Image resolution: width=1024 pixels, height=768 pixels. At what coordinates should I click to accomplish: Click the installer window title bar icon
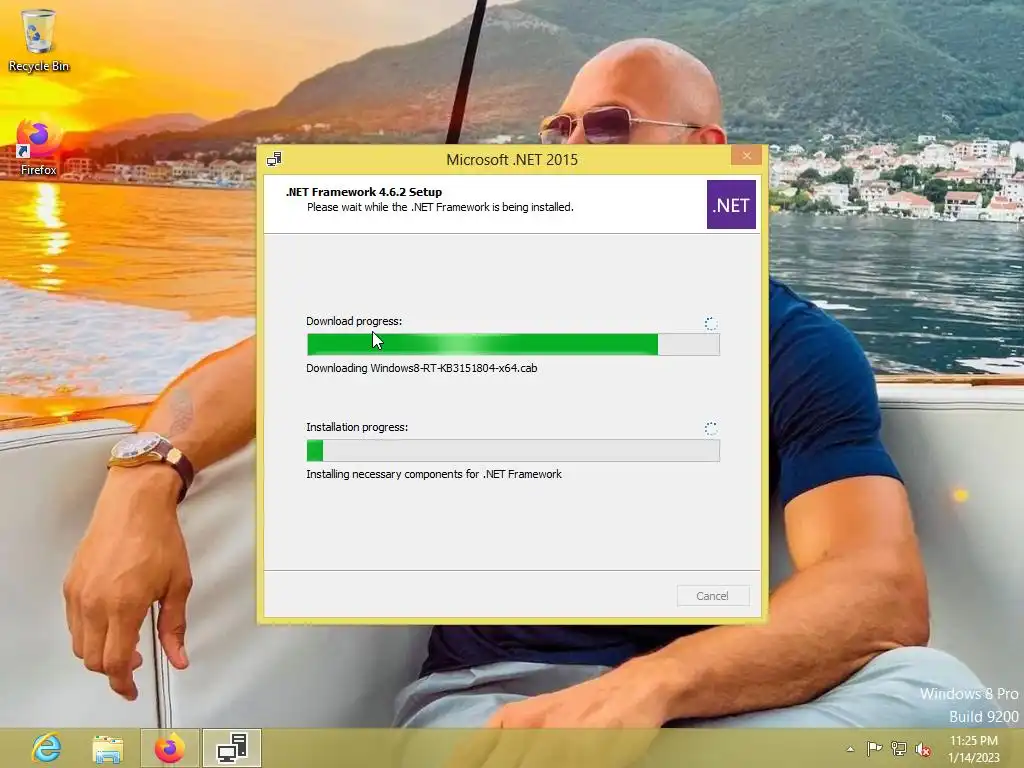pos(274,159)
